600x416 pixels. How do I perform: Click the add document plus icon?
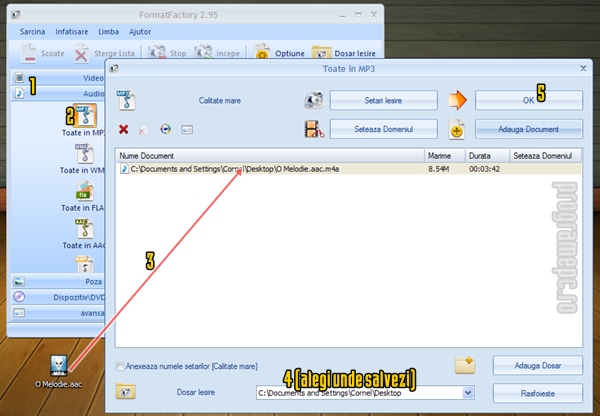tap(457, 129)
